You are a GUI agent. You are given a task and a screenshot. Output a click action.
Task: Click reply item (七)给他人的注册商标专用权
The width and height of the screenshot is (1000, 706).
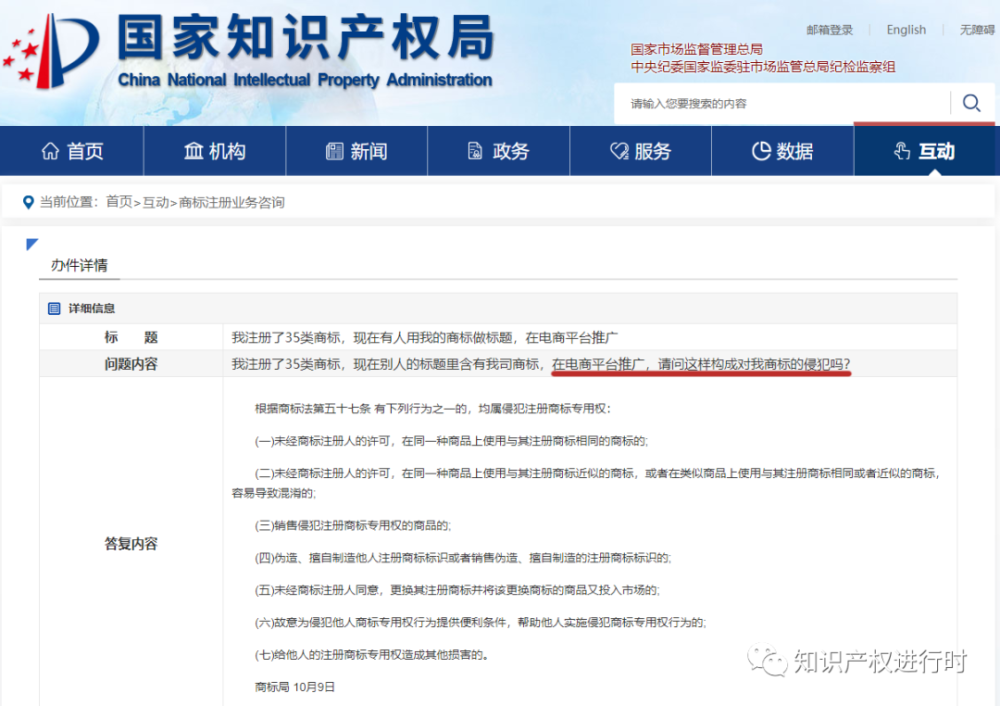point(372,655)
